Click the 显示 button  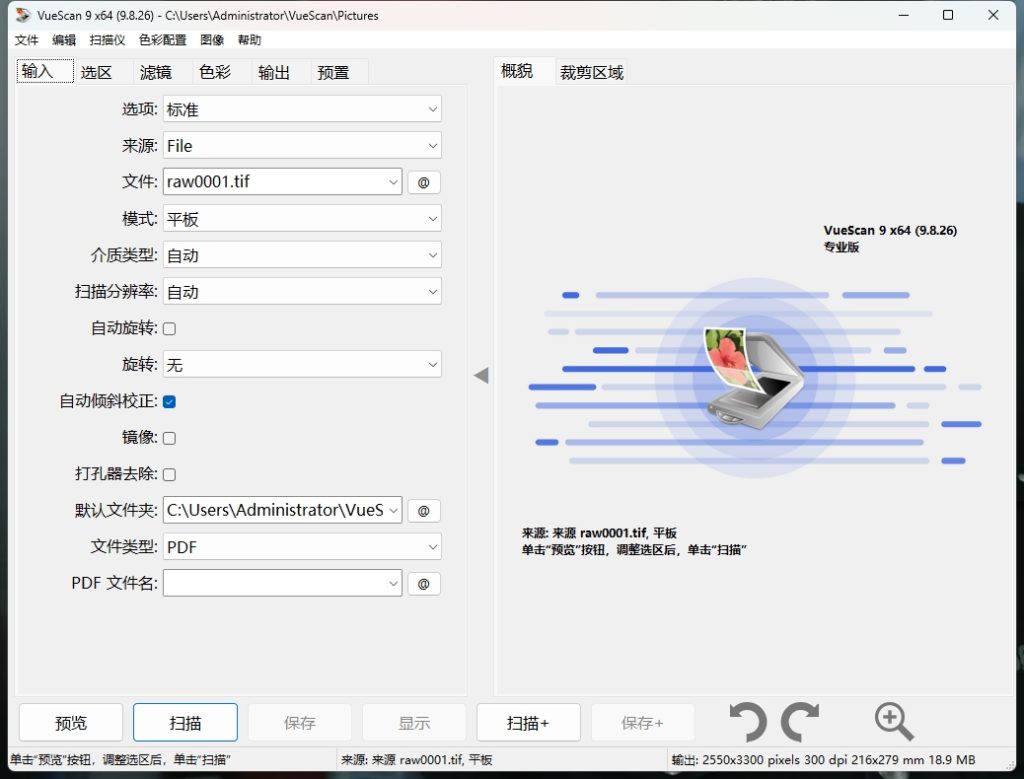pyautogui.click(x=414, y=722)
